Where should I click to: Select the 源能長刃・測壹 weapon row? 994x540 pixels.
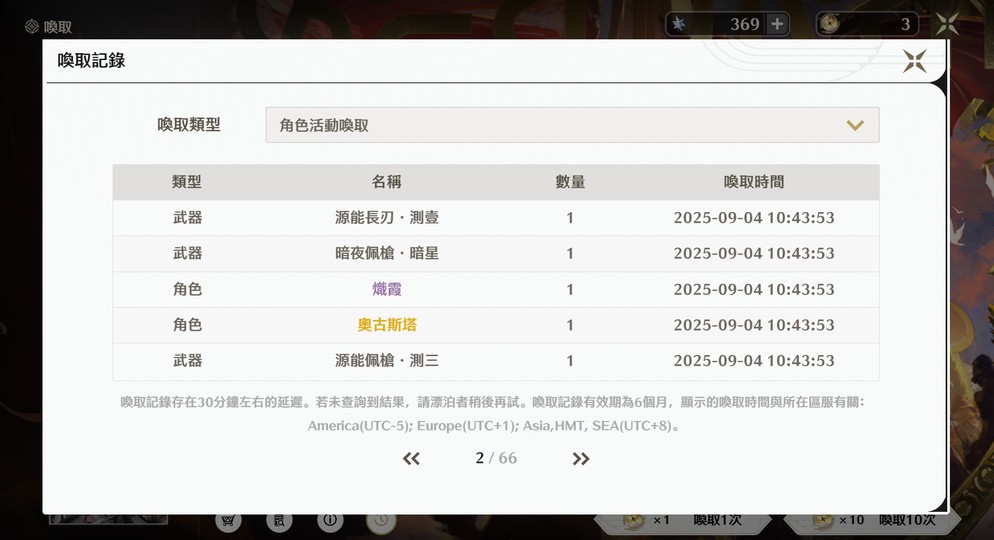(x=496, y=218)
